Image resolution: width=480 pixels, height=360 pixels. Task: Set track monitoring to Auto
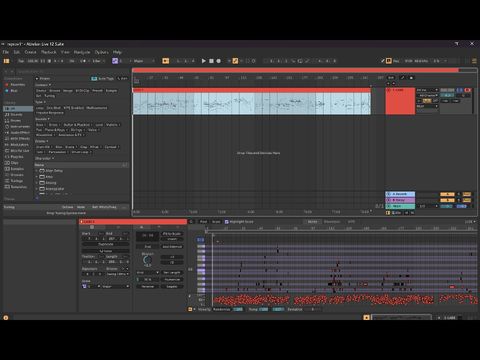[x=427, y=101]
